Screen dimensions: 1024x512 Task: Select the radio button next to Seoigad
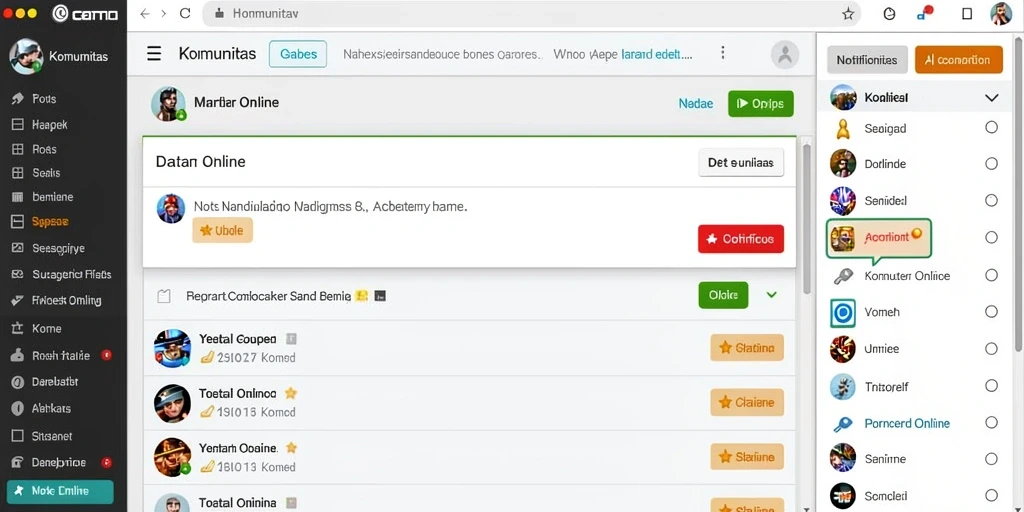991,127
